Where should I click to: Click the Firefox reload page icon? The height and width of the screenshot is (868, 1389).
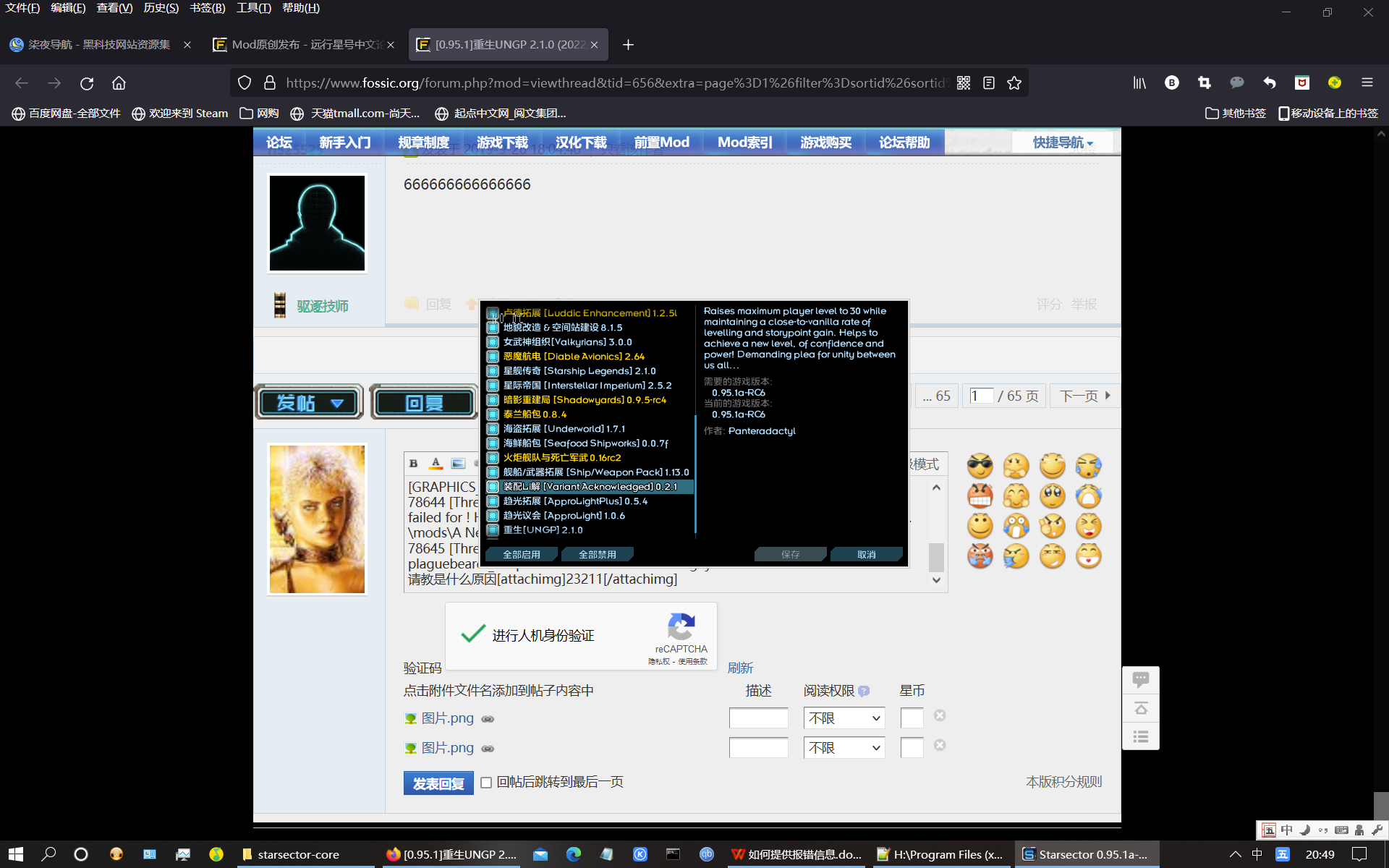[x=87, y=83]
